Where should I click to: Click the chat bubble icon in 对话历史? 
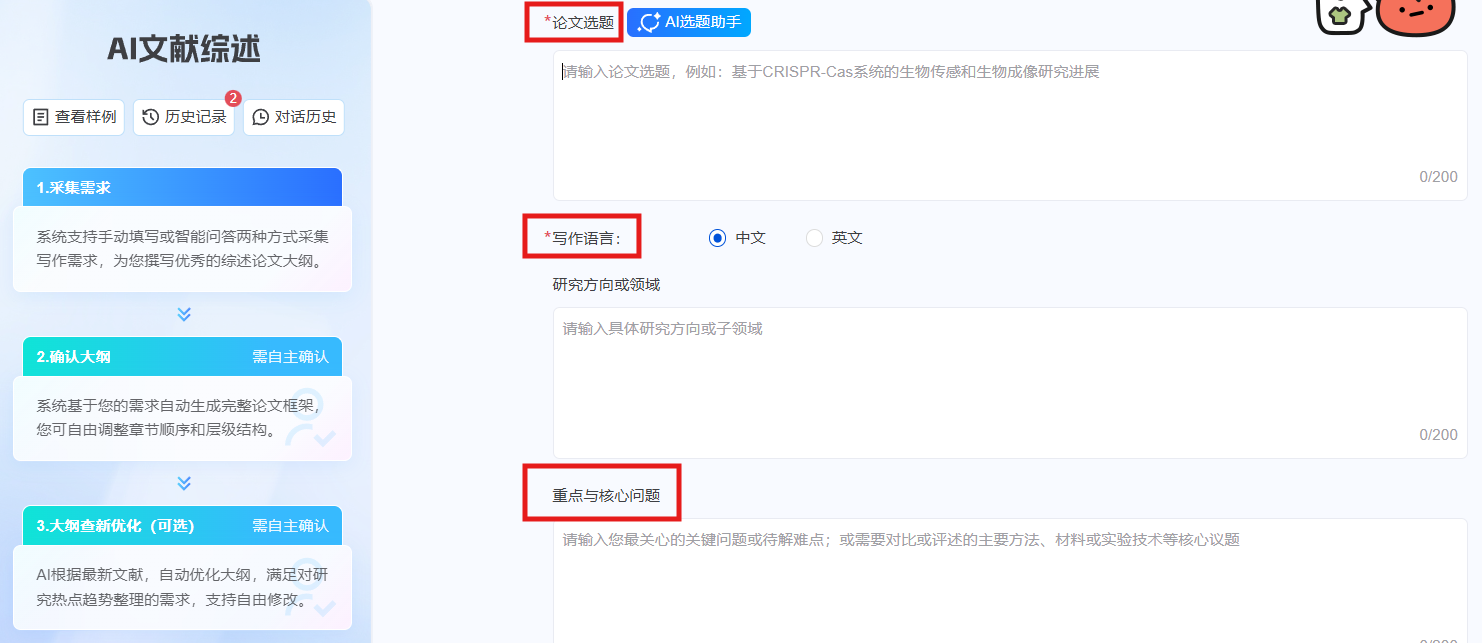point(261,117)
